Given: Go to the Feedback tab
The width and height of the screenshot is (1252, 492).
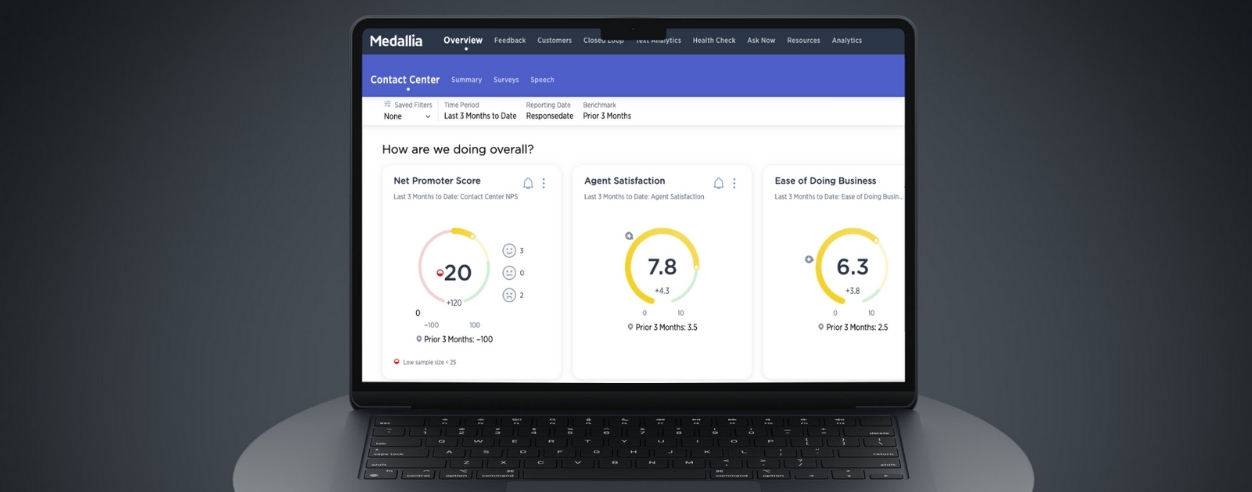Looking at the screenshot, I should click(x=510, y=41).
